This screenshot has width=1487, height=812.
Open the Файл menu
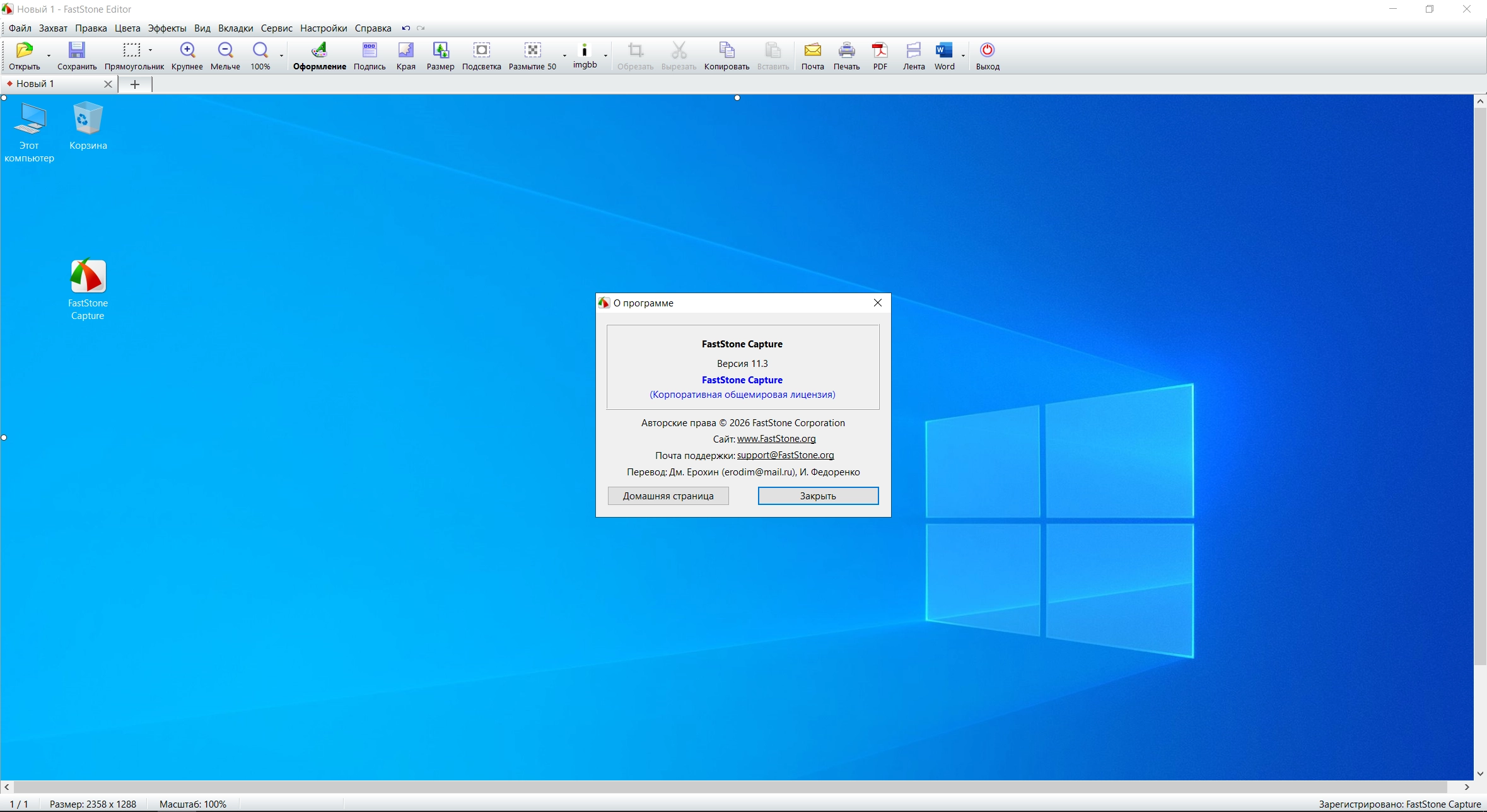(20, 28)
